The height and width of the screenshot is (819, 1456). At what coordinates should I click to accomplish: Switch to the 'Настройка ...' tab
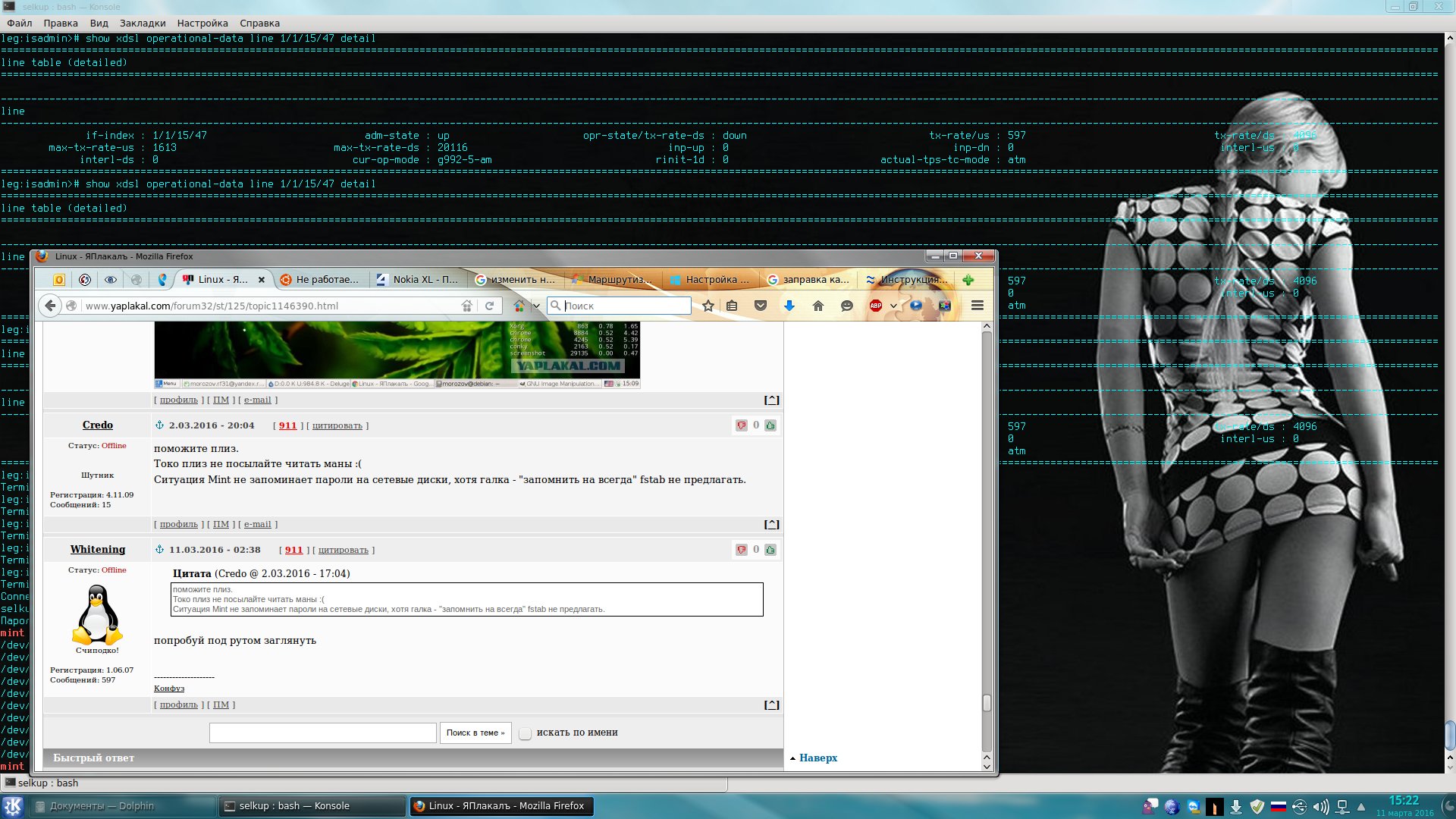click(x=711, y=280)
